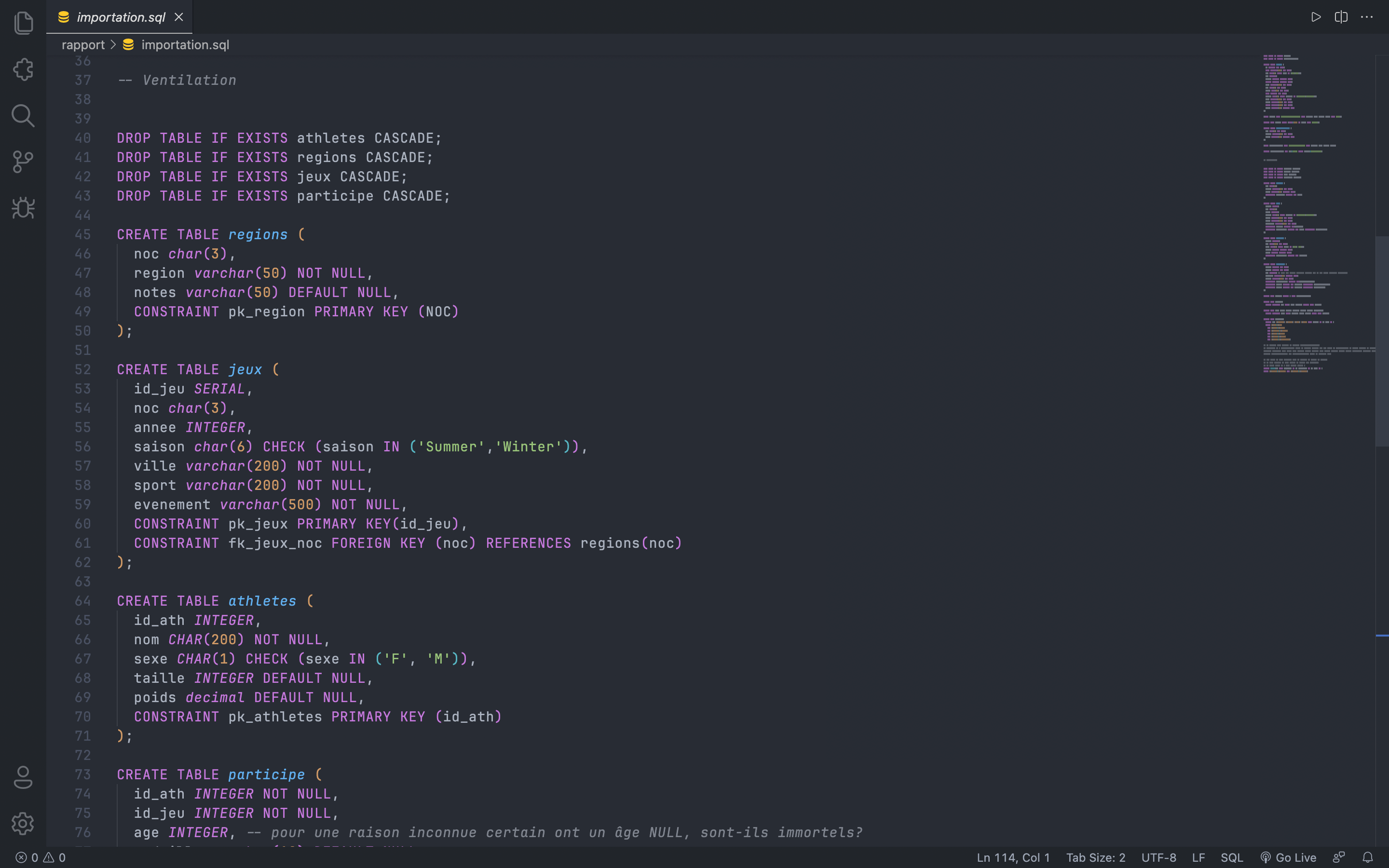Click the rapport breadcrumb folder
The height and width of the screenshot is (868, 1389).
coord(83,45)
